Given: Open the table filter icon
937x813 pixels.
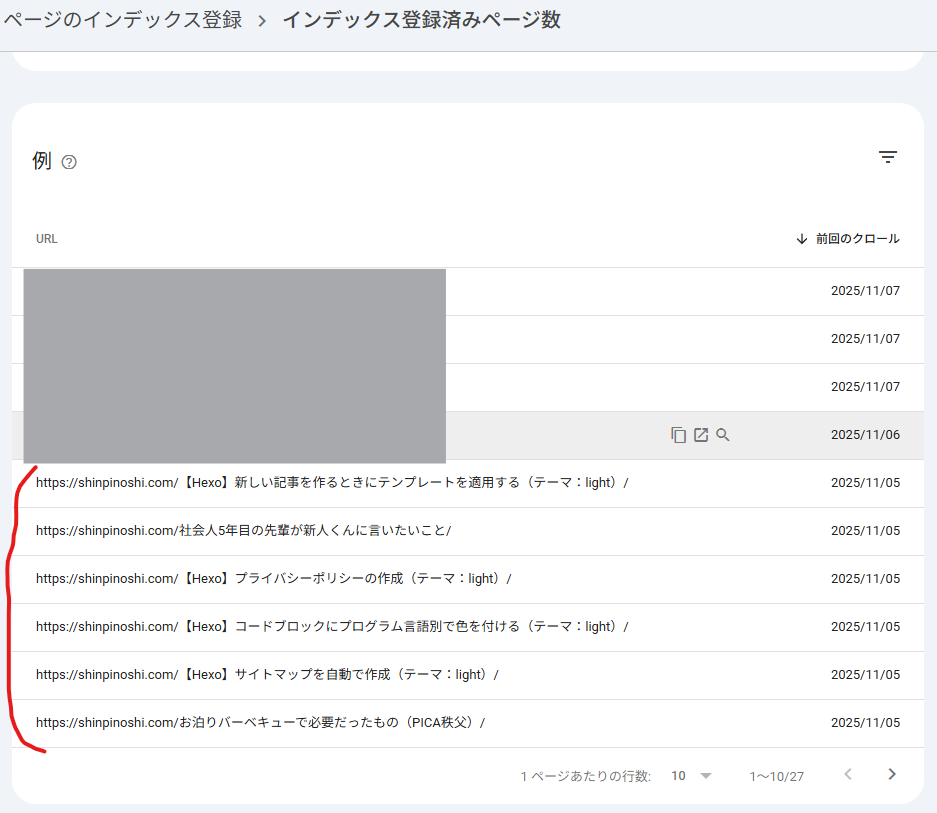Looking at the screenshot, I should pos(888,157).
